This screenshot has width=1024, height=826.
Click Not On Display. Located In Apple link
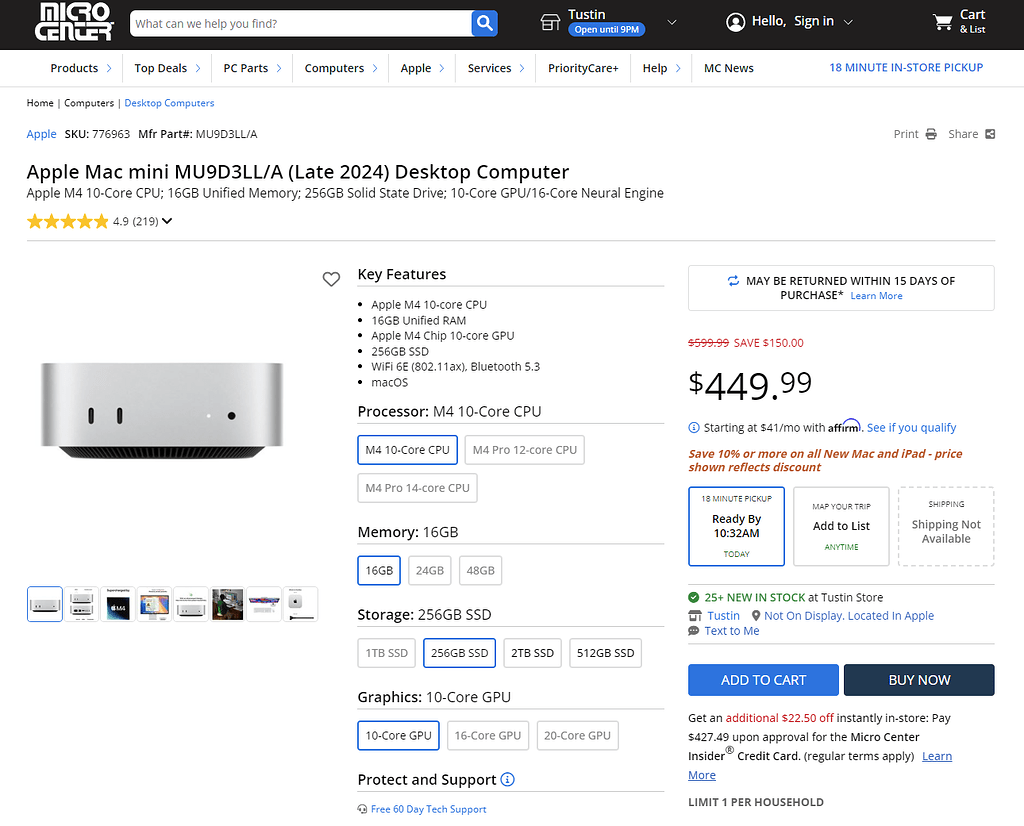[x=848, y=616]
